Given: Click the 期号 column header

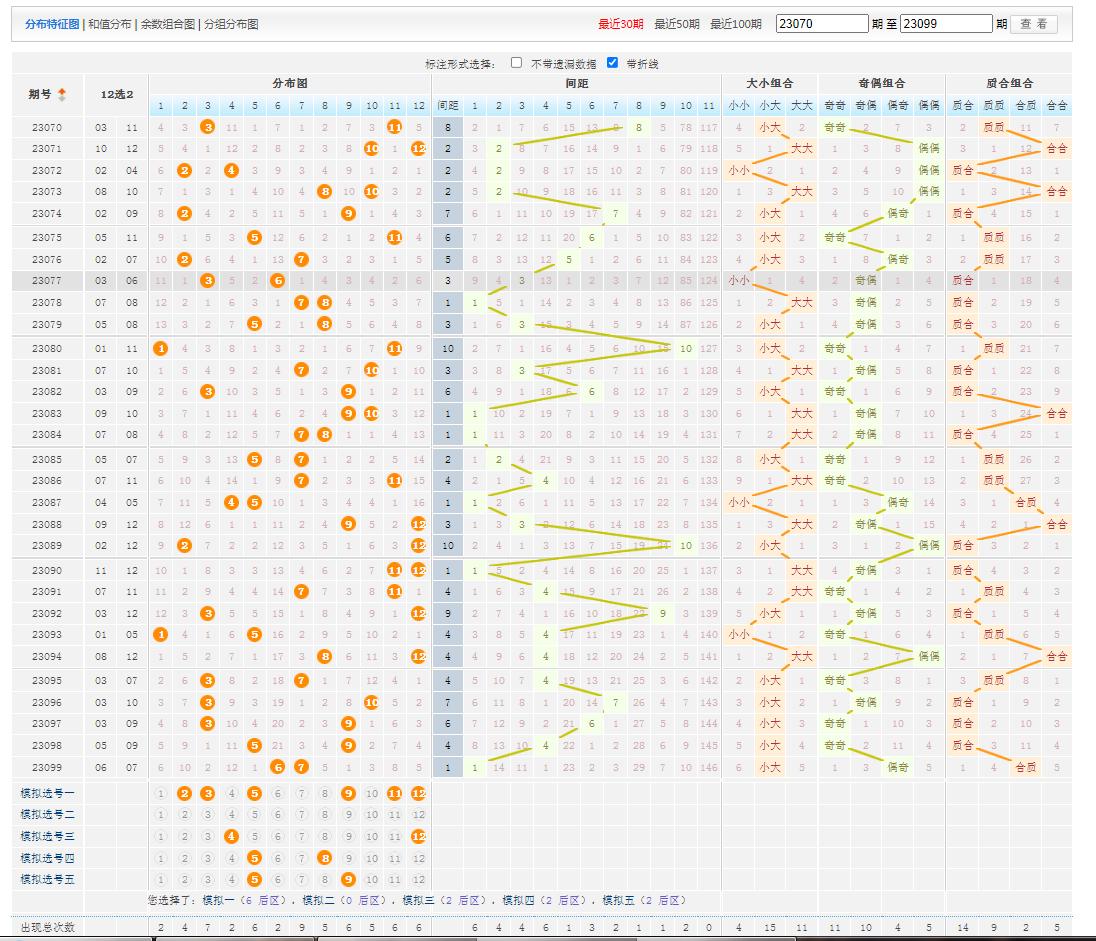Looking at the screenshot, I should pyautogui.click(x=40, y=94).
